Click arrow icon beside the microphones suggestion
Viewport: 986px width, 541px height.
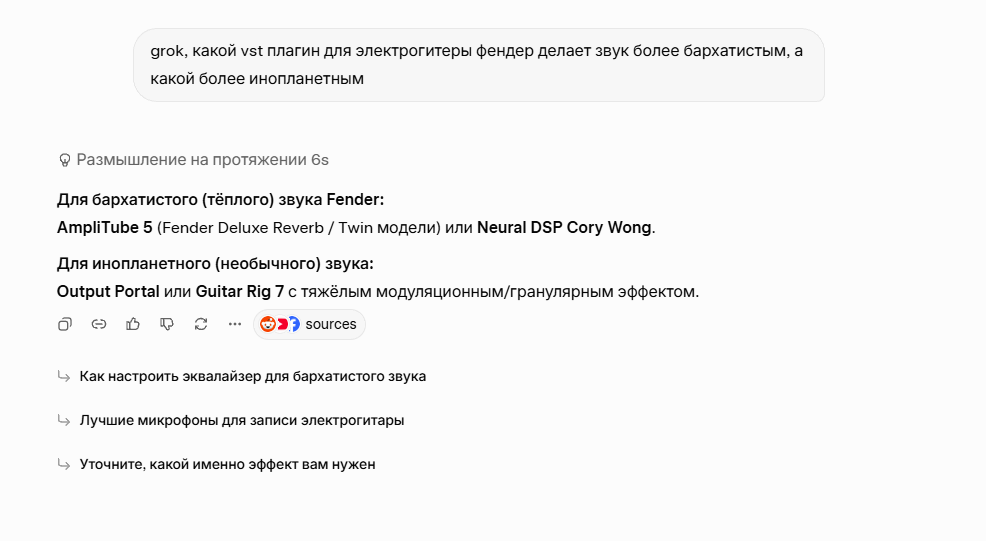coord(64,420)
